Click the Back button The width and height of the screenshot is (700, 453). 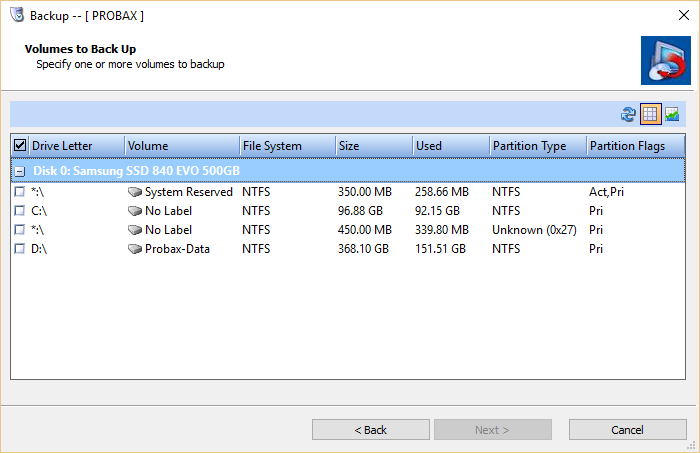click(371, 430)
